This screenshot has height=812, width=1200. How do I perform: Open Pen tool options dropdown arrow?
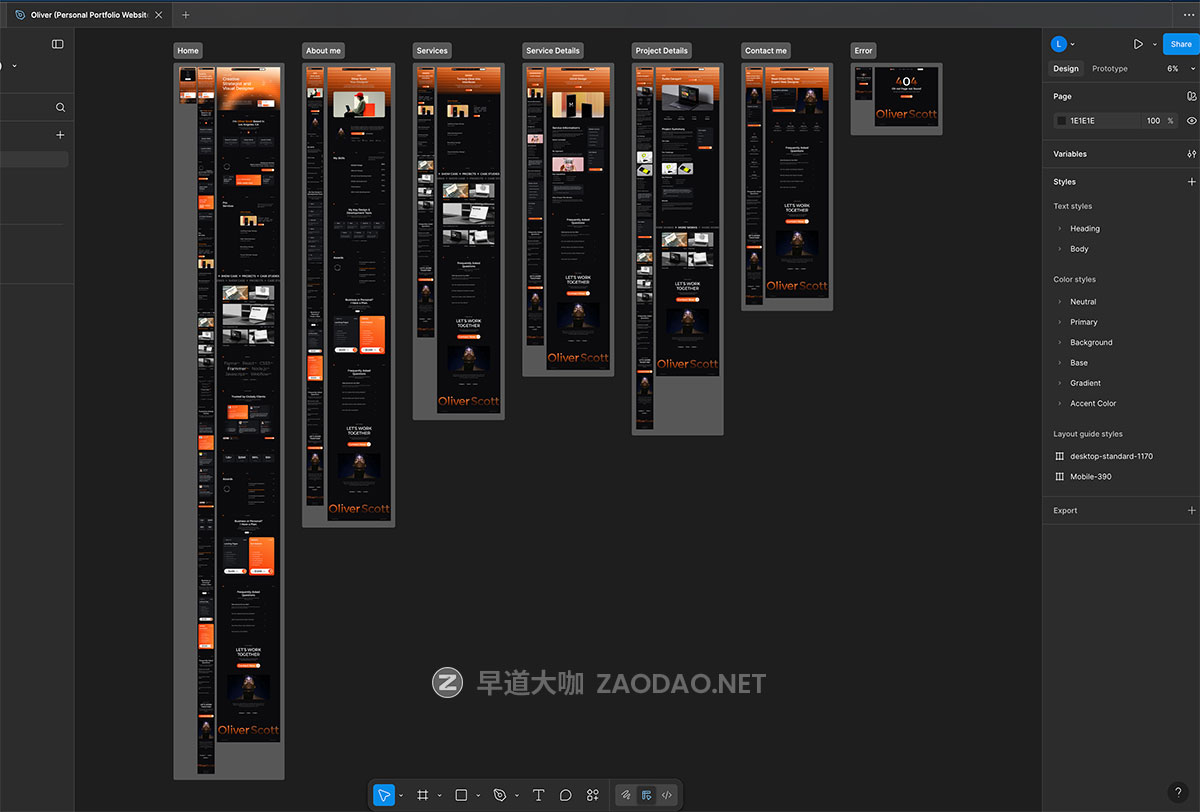pos(516,796)
